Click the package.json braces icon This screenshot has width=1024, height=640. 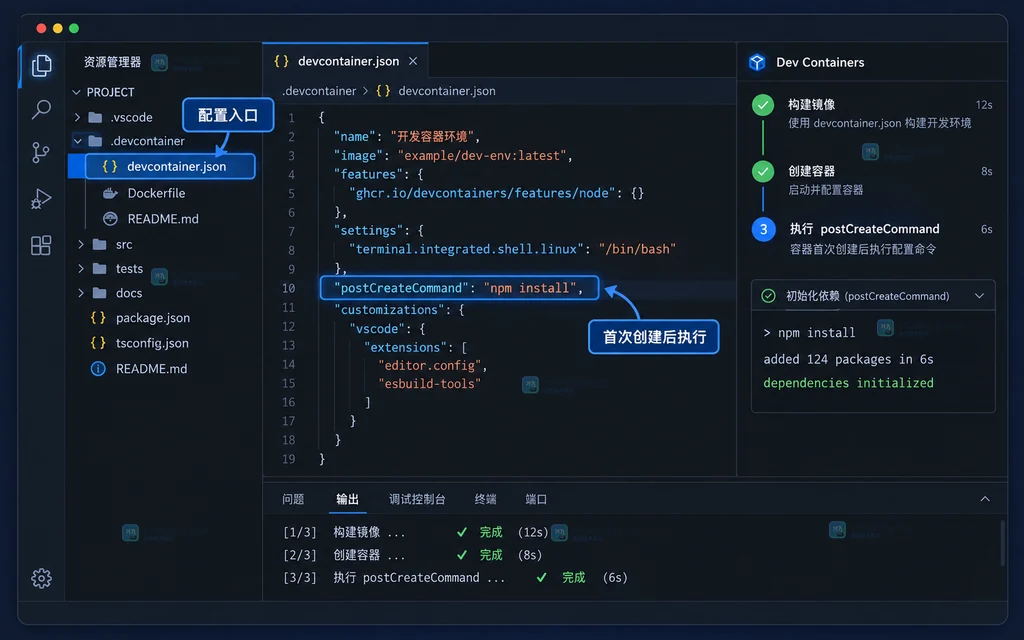click(x=98, y=317)
